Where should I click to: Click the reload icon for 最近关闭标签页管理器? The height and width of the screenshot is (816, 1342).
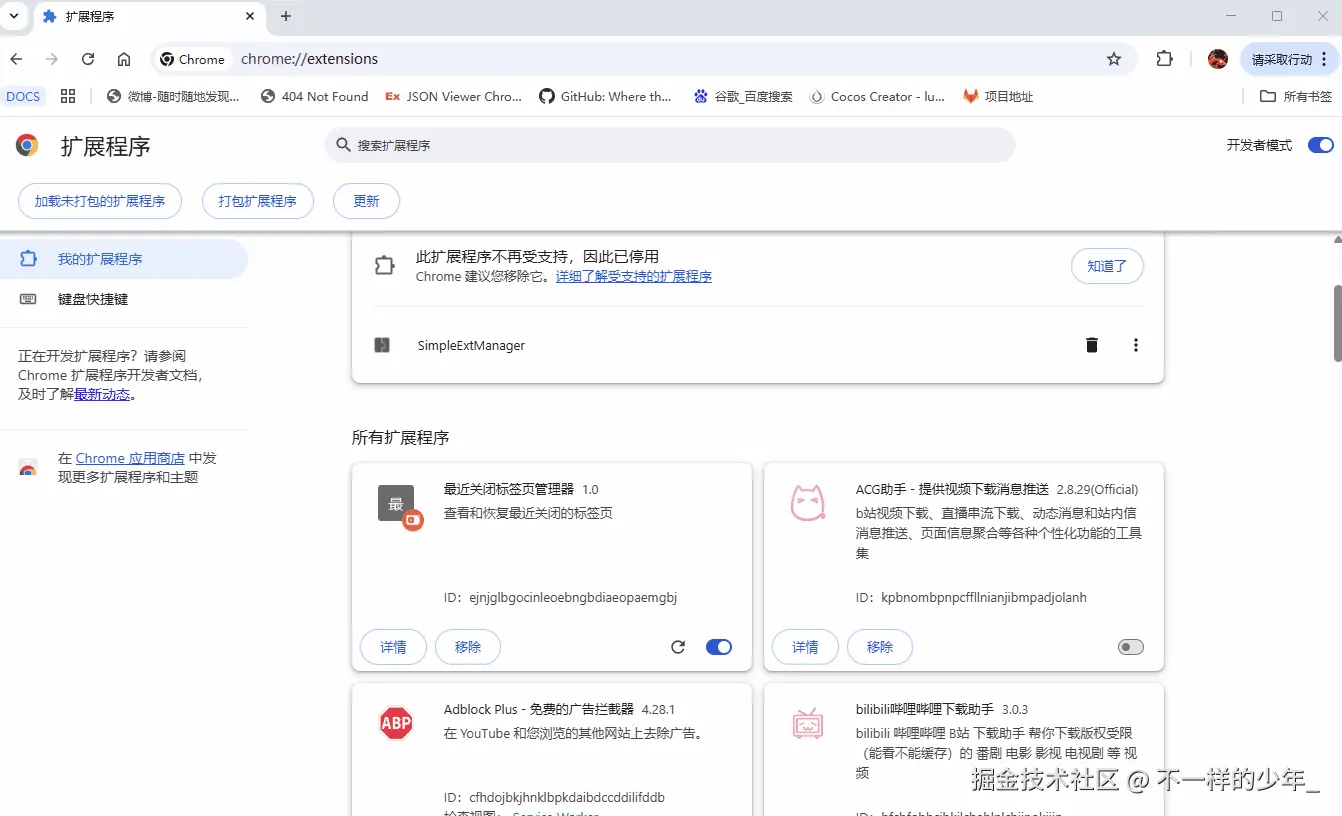coord(678,647)
